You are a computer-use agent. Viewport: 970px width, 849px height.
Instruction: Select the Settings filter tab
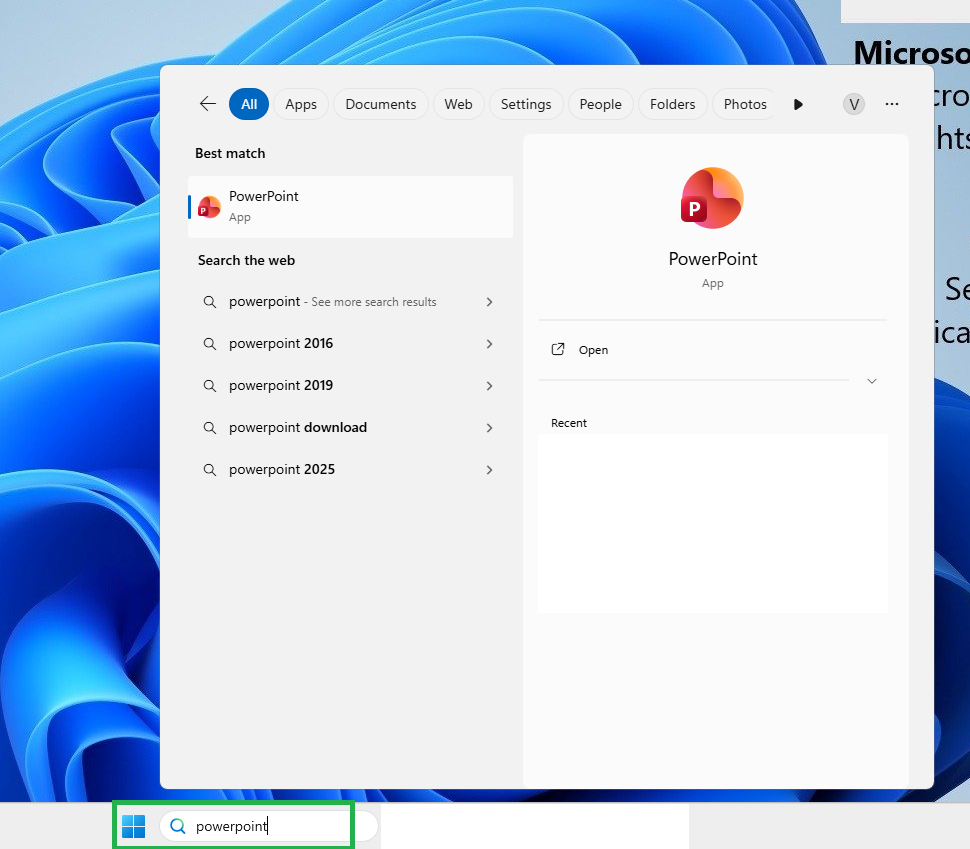[526, 104]
